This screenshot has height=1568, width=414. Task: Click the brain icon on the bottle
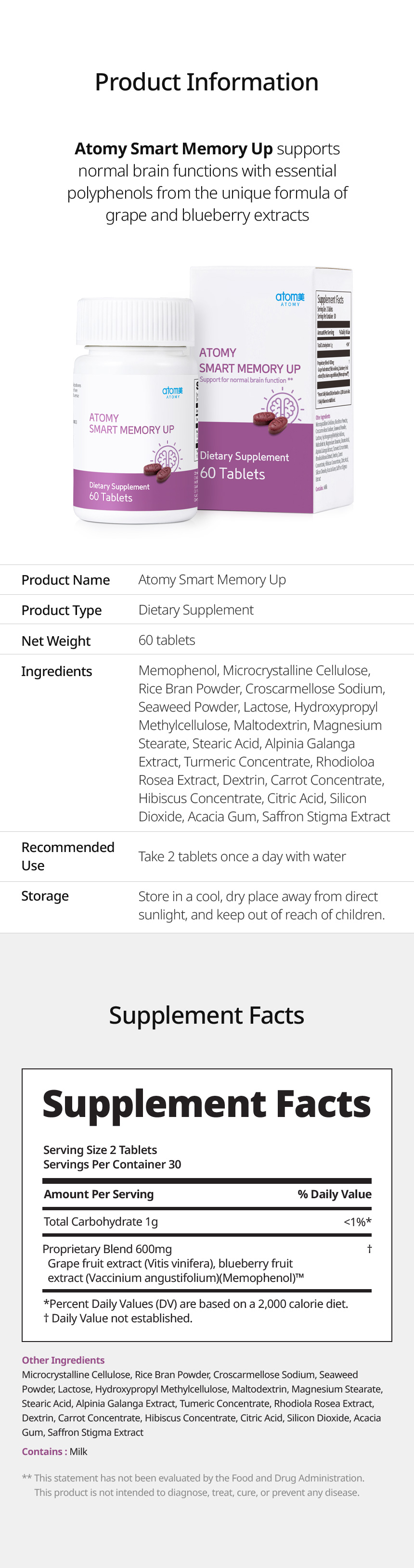pos(167,456)
